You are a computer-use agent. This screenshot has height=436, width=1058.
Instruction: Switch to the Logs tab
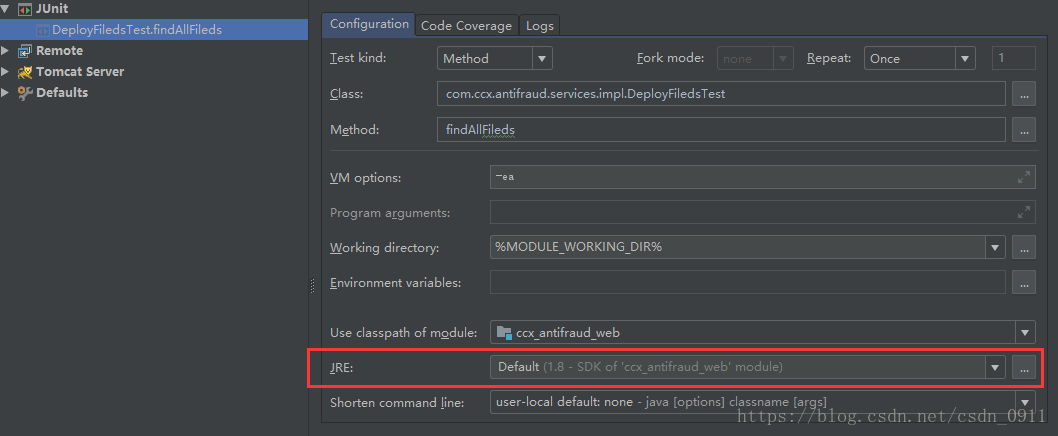pyautogui.click(x=539, y=26)
